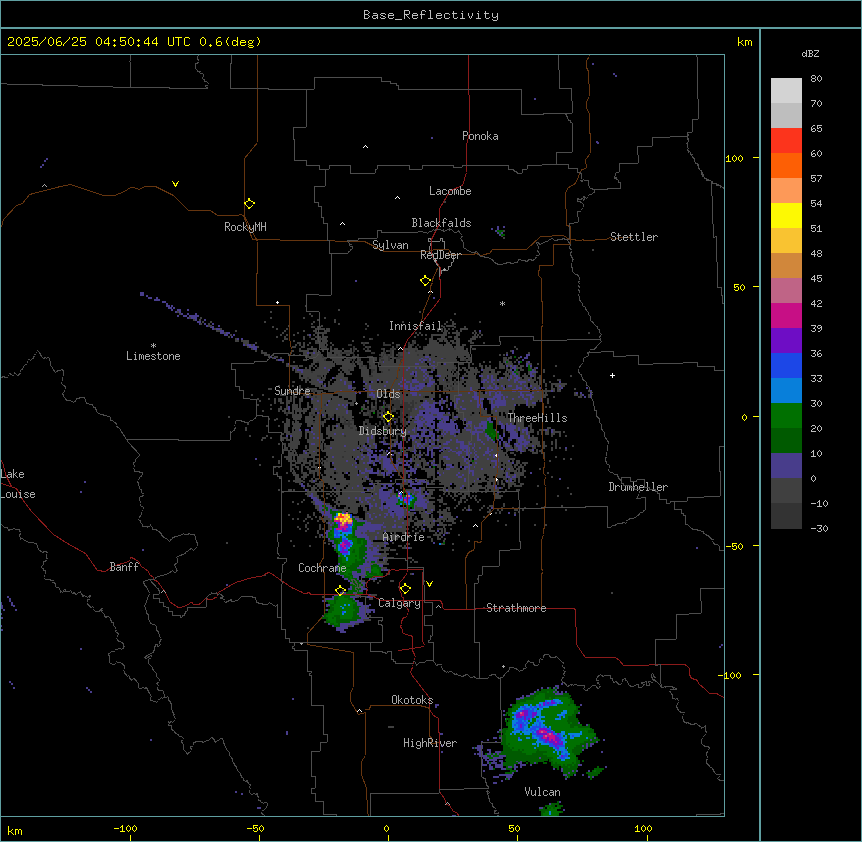Screen dimensions: 862x842
Task: Choose the bright green 20–30 dBZ swatch
Action: point(786,416)
